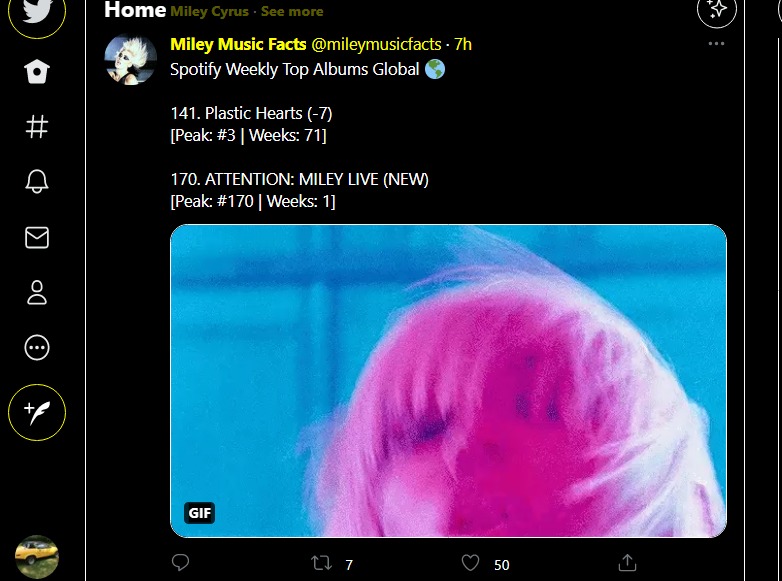Open the Explore hashtag icon
782x581 pixels.
tap(37, 126)
